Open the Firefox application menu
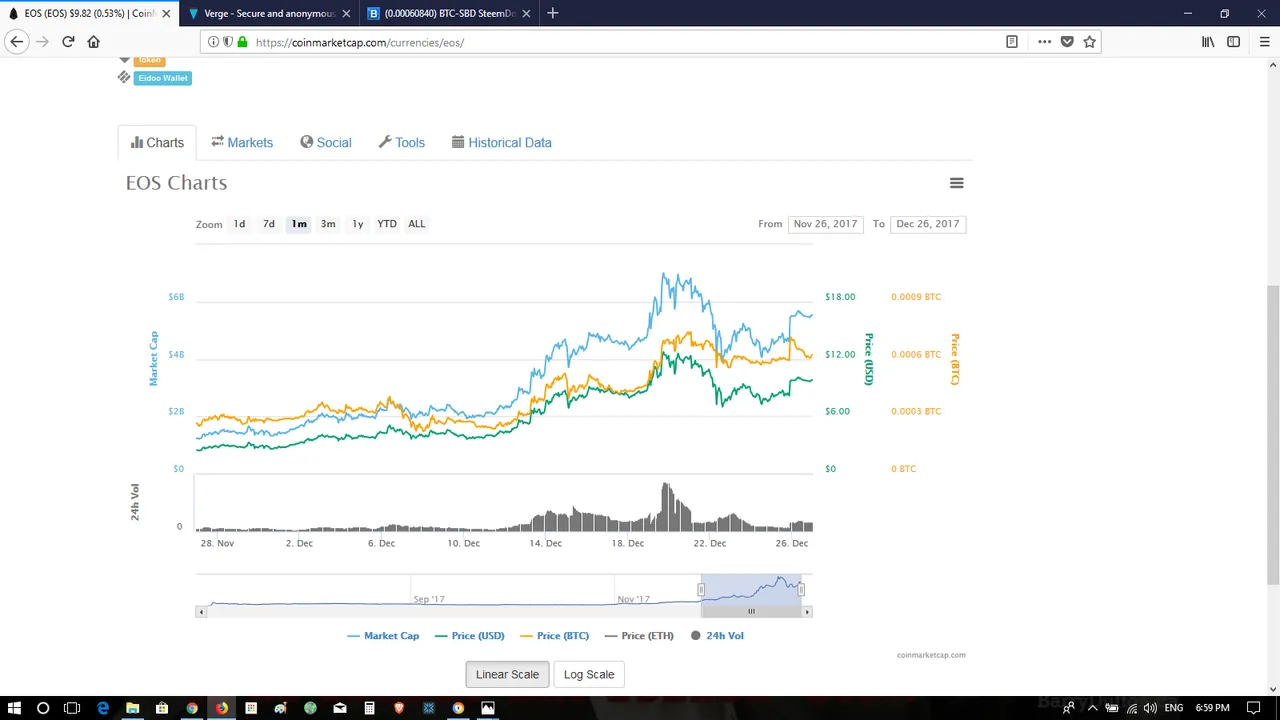Screen dimensions: 1280x720 click(1264, 42)
